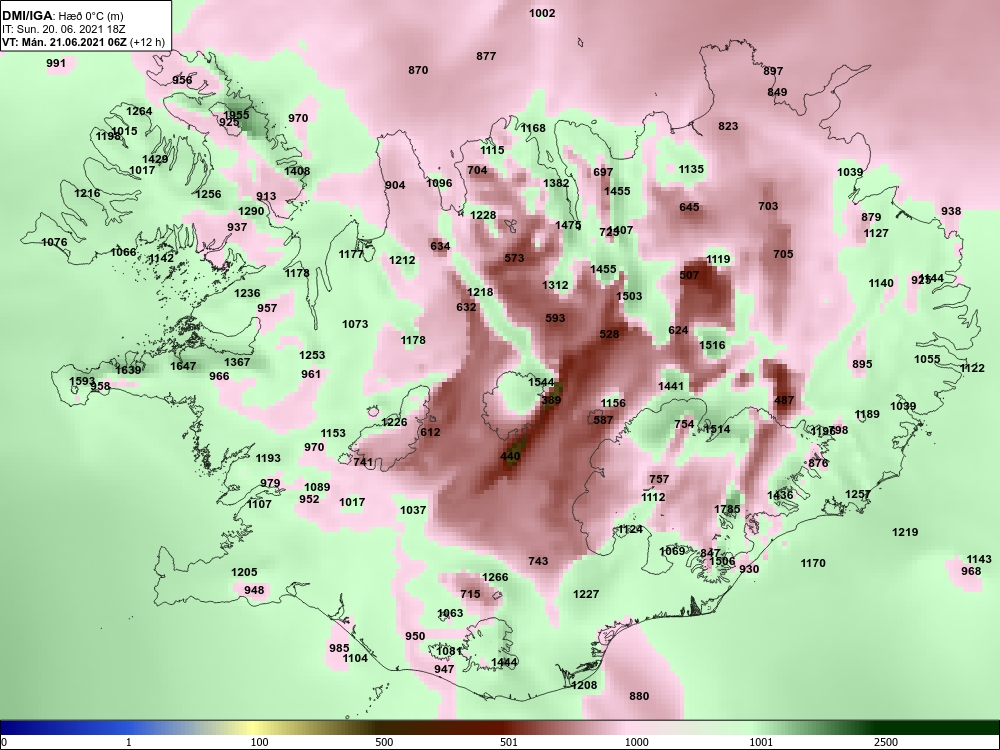
Task: Click the map value 1593
Action: click(82, 381)
